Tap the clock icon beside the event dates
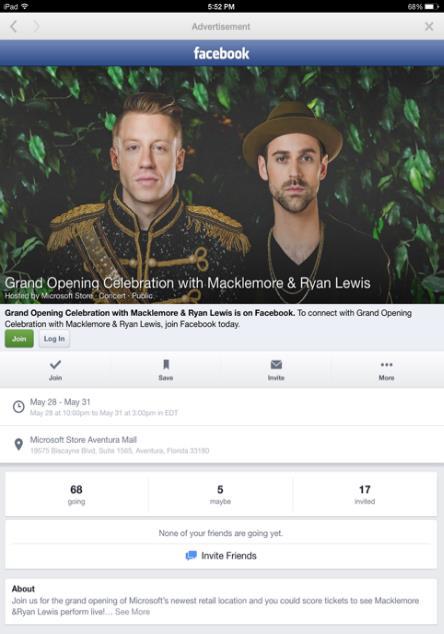Image resolution: width=444 pixels, height=634 pixels. (19, 407)
